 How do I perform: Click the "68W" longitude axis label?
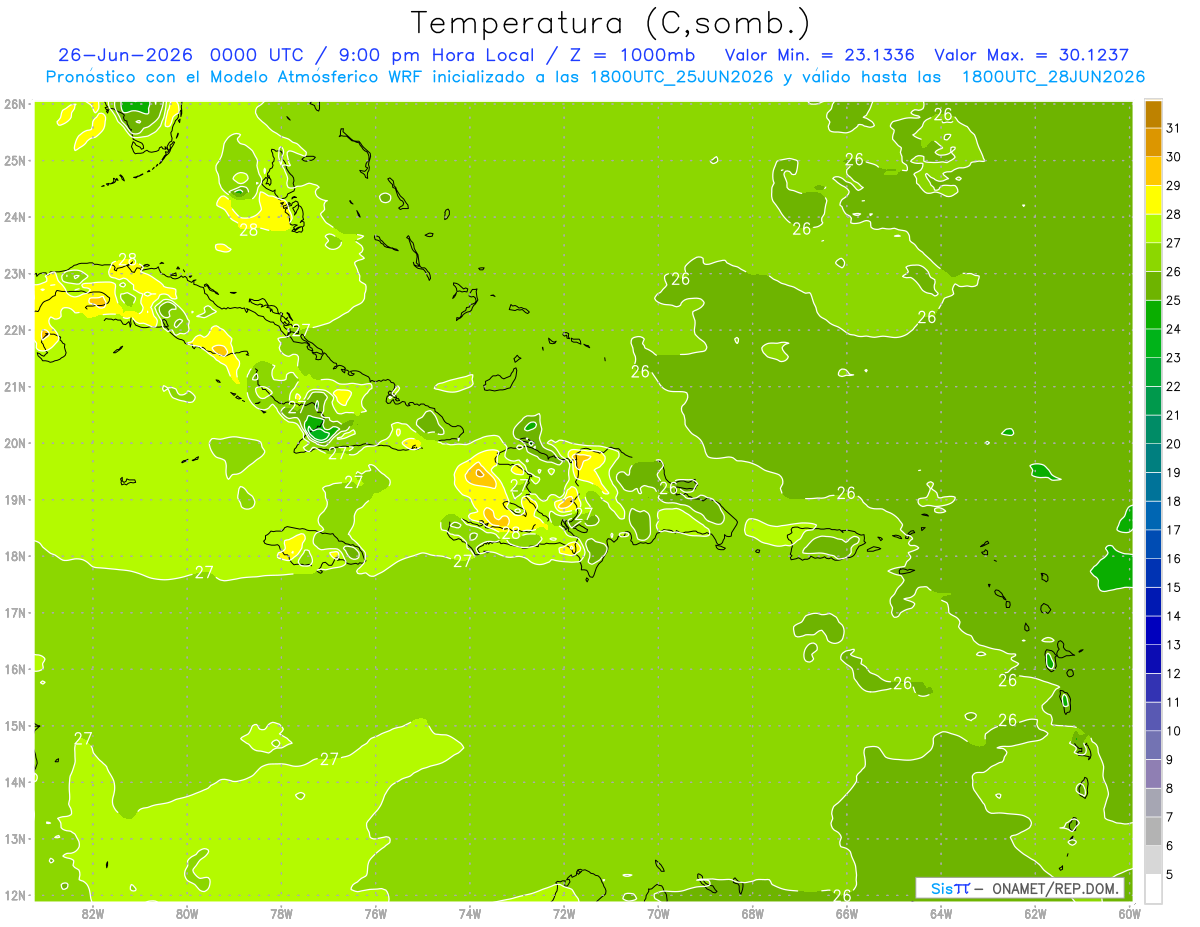[752, 914]
